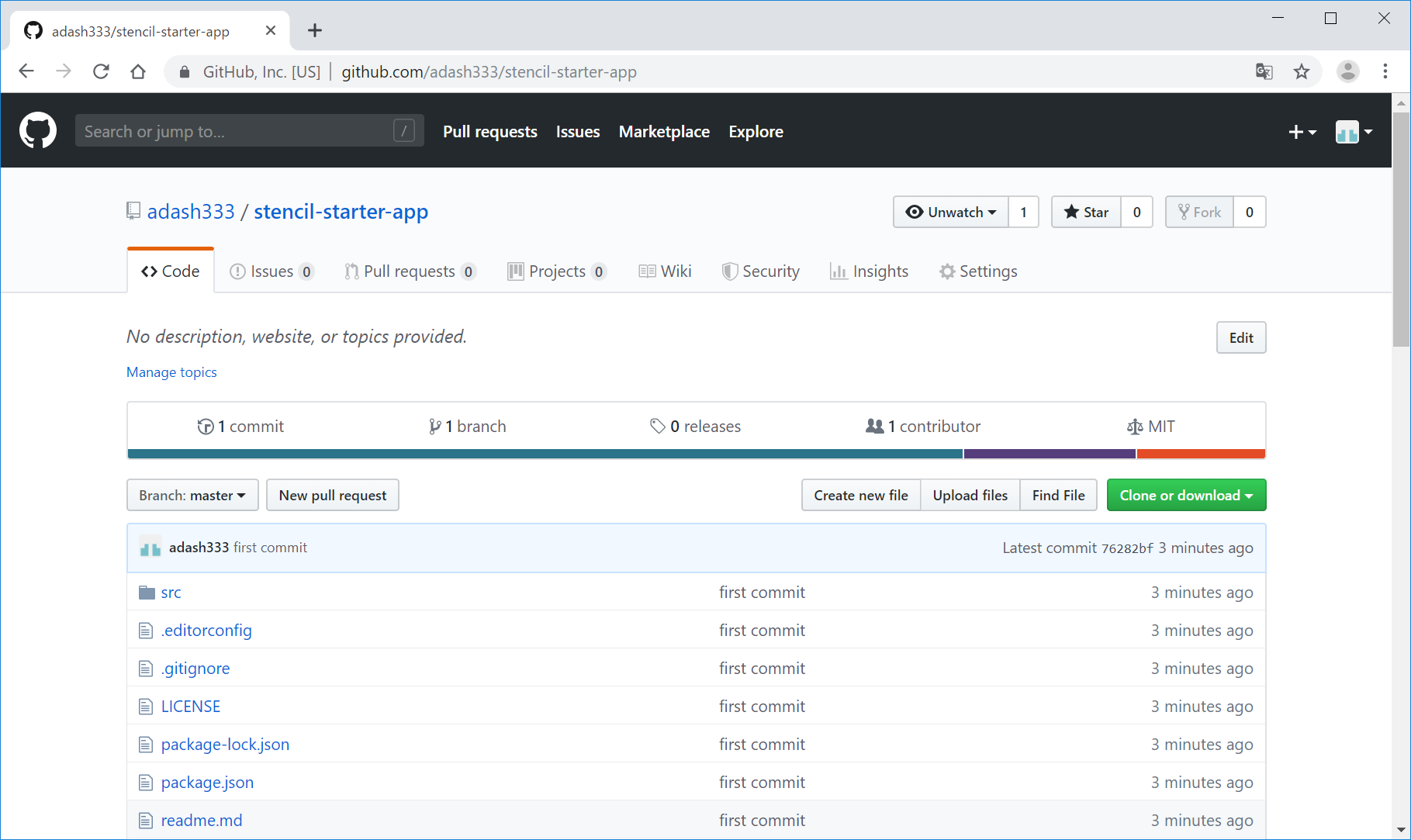Star the stencil-starter-app repository
Viewport: 1411px width, 840px height.
(x=1086, y=213)
